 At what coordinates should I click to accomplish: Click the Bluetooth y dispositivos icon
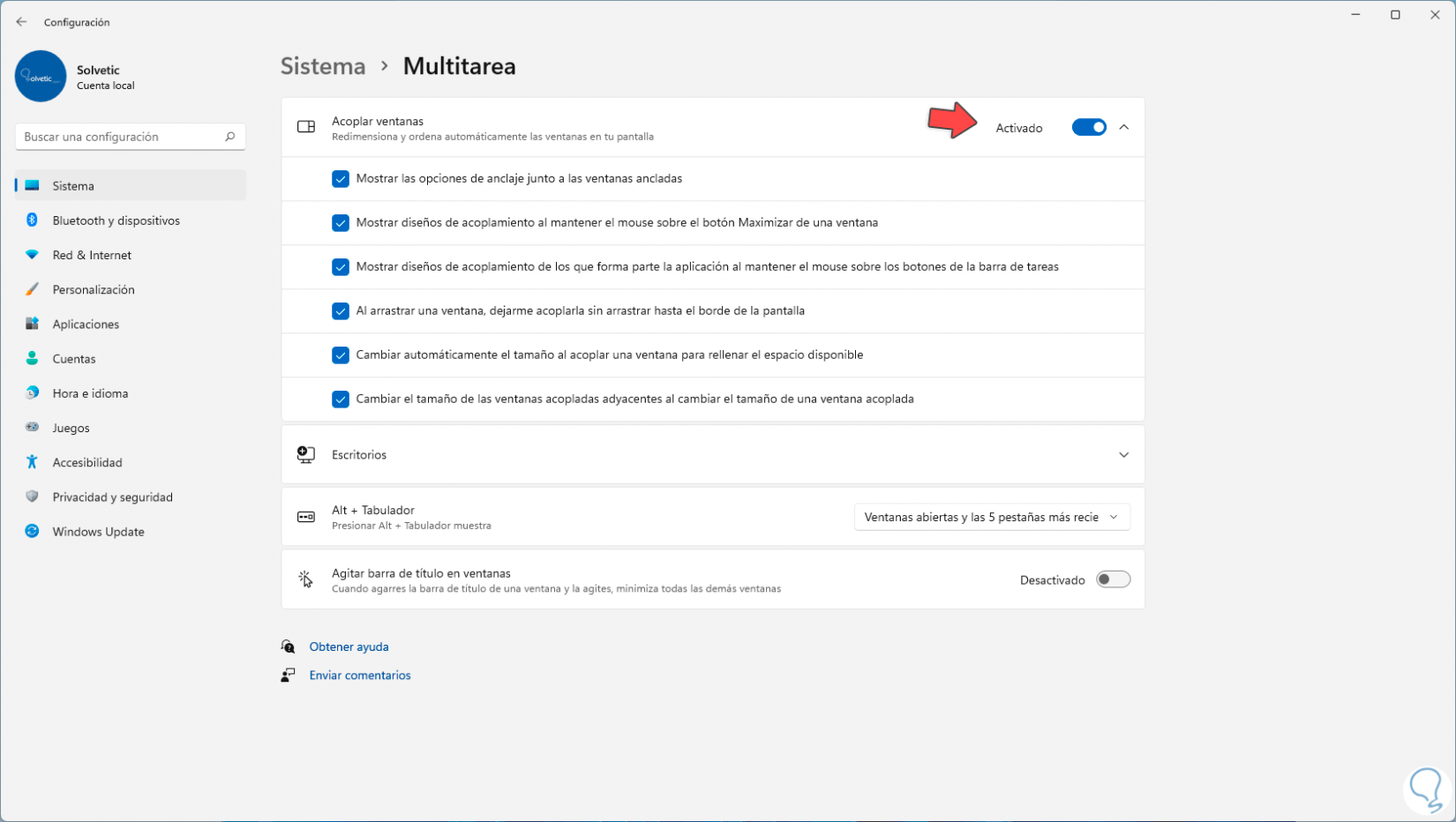32,220
